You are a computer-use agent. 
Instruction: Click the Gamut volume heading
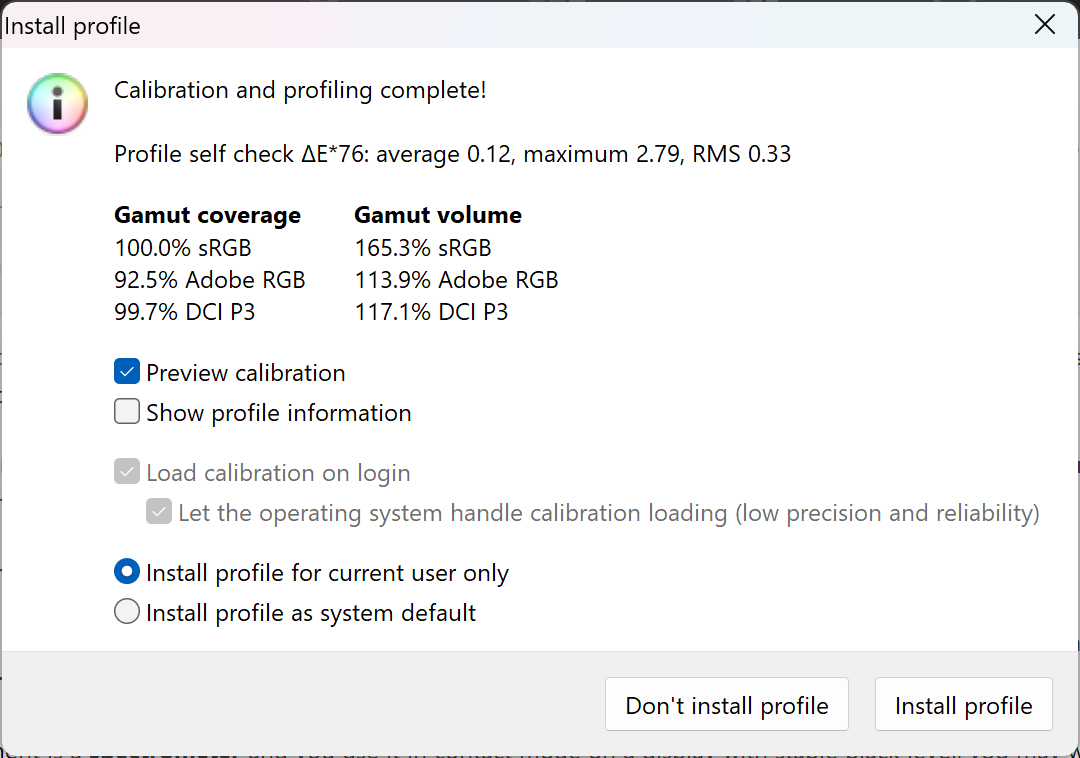coord(438,215)
